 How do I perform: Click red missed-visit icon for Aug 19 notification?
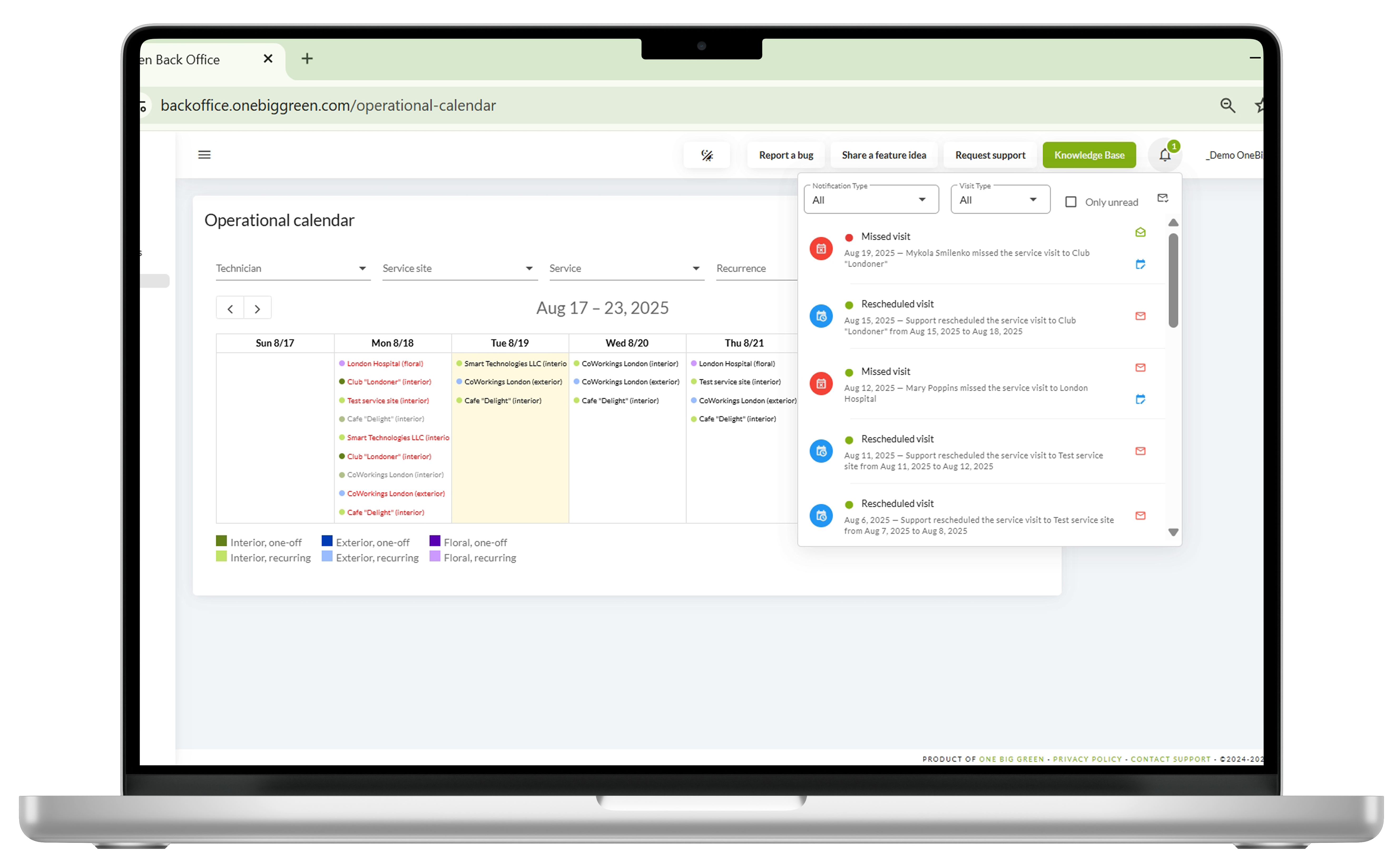[x=821, y=248]
